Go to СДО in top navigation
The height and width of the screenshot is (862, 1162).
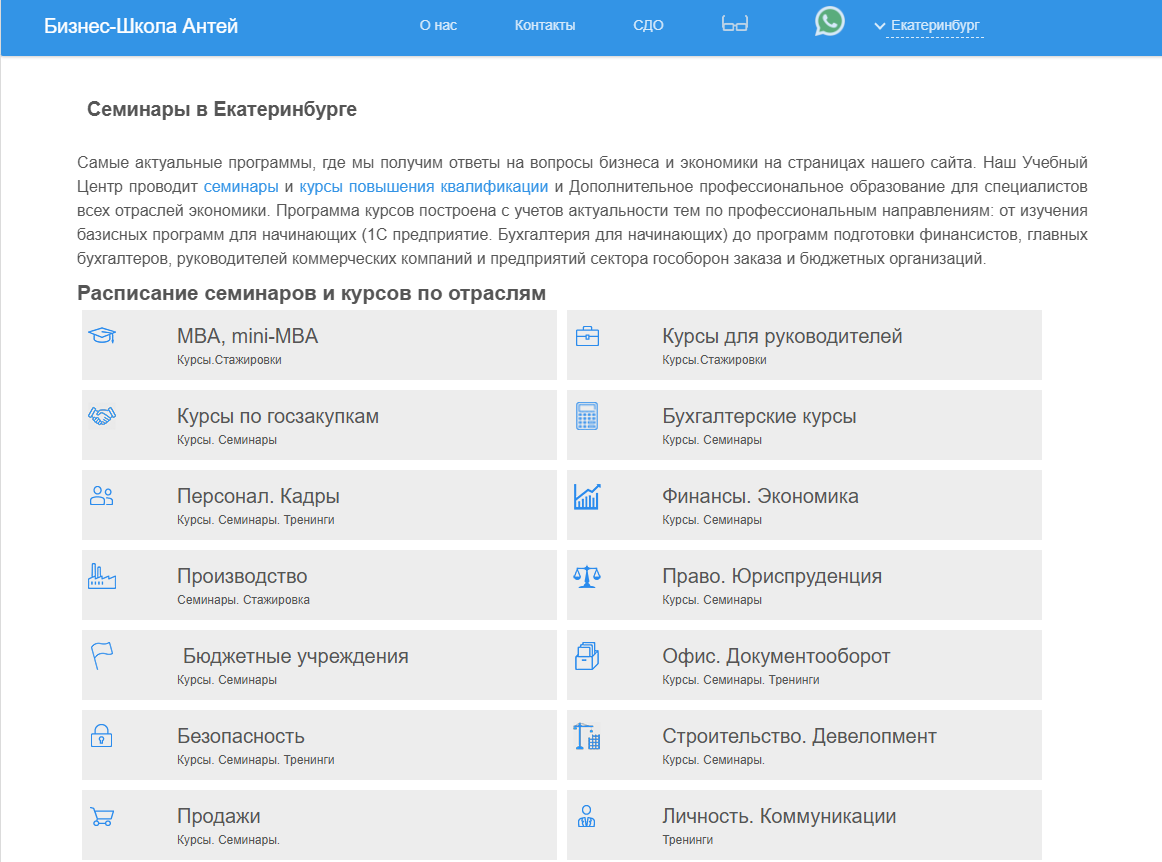648,26
